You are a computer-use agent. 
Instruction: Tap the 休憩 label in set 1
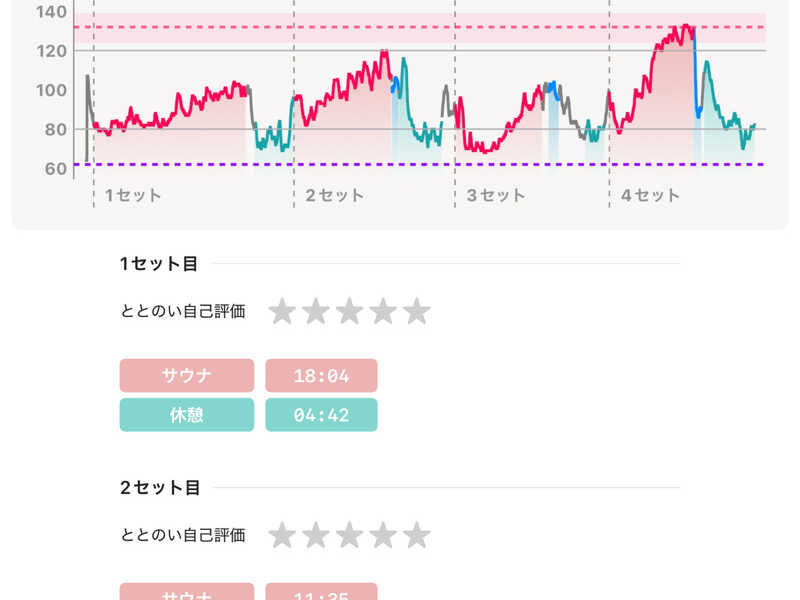(187, 415)
